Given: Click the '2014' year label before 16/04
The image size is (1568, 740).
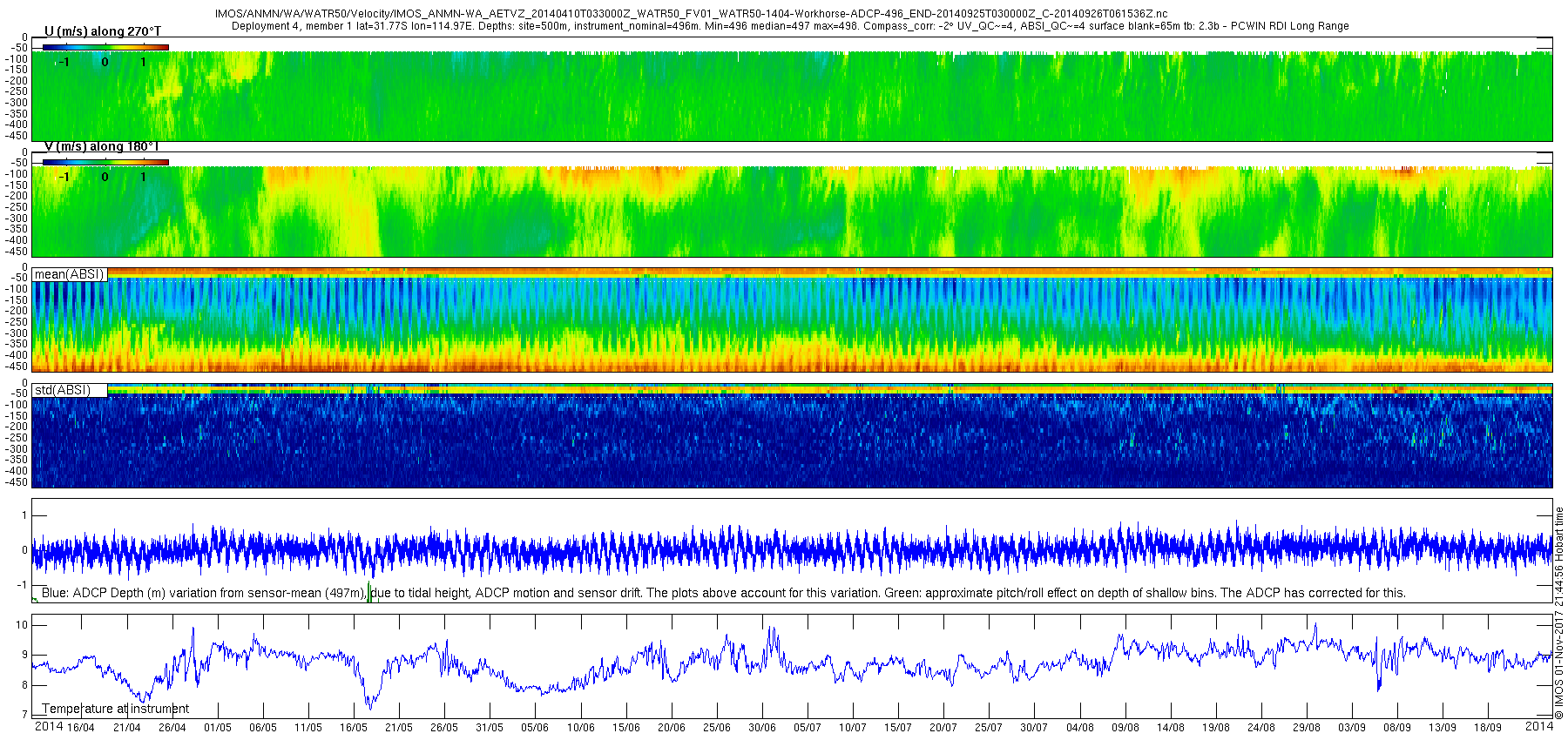Looking at the screenshot, I should pyautogui.click(x=49, y=726).
